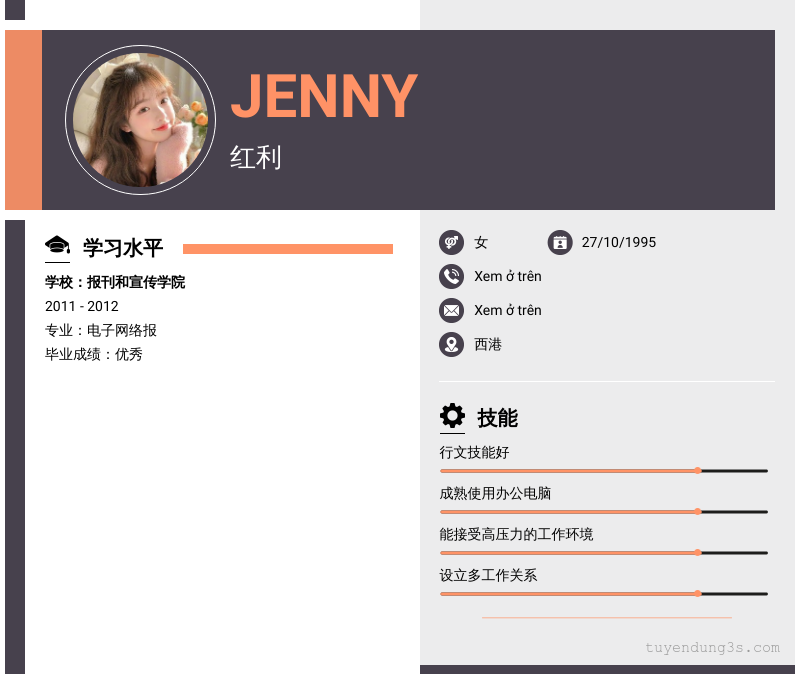Click the email envelope icon
This screenshot has height=674, width=800.
click(x=451, y=310)
